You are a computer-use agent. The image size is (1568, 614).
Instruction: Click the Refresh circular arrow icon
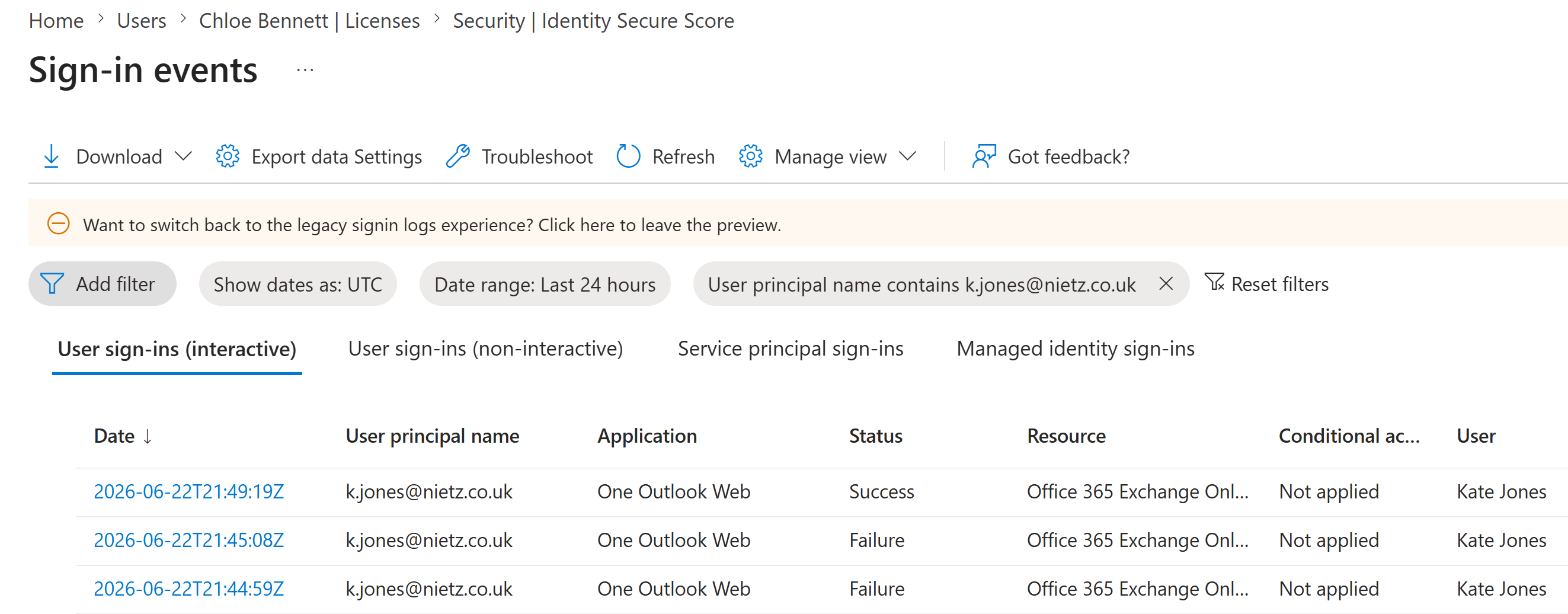(628, 156)
